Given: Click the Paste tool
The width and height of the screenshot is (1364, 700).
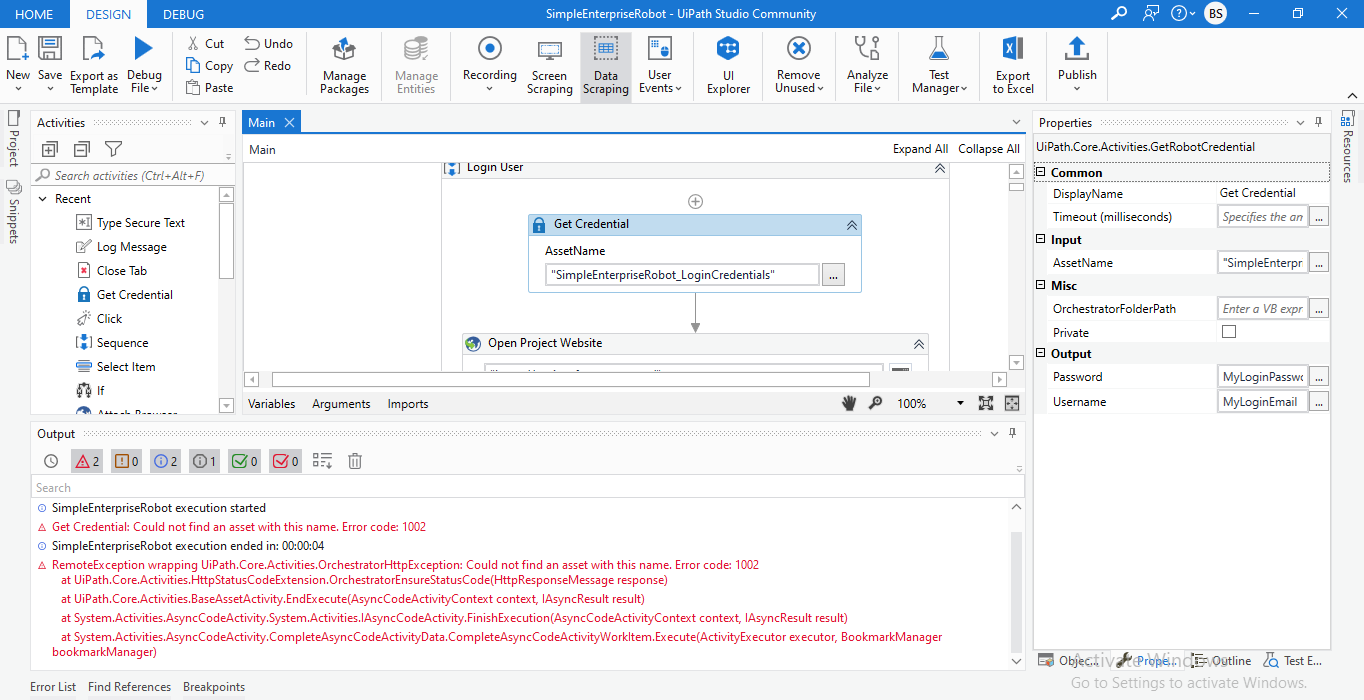Looking at the screenshot, I should click(209, 87).
